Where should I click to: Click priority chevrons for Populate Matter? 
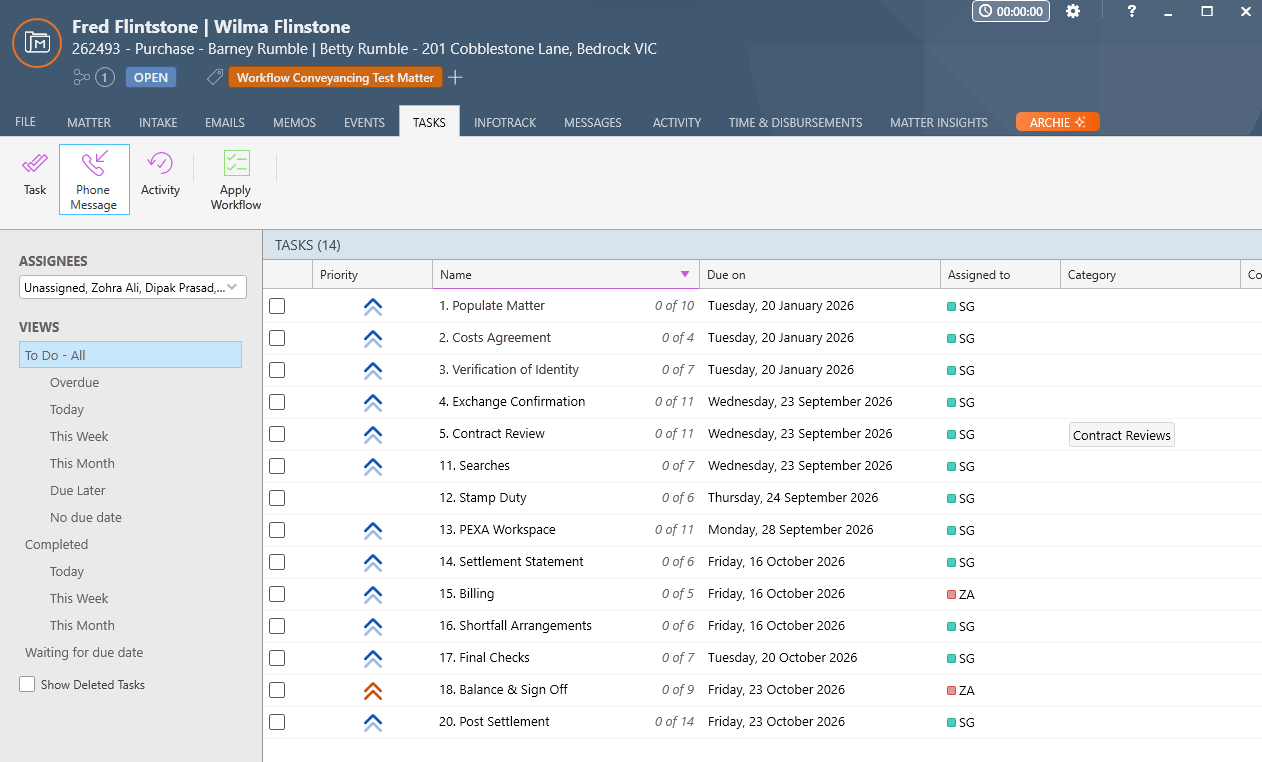click(x=373, y=306)
